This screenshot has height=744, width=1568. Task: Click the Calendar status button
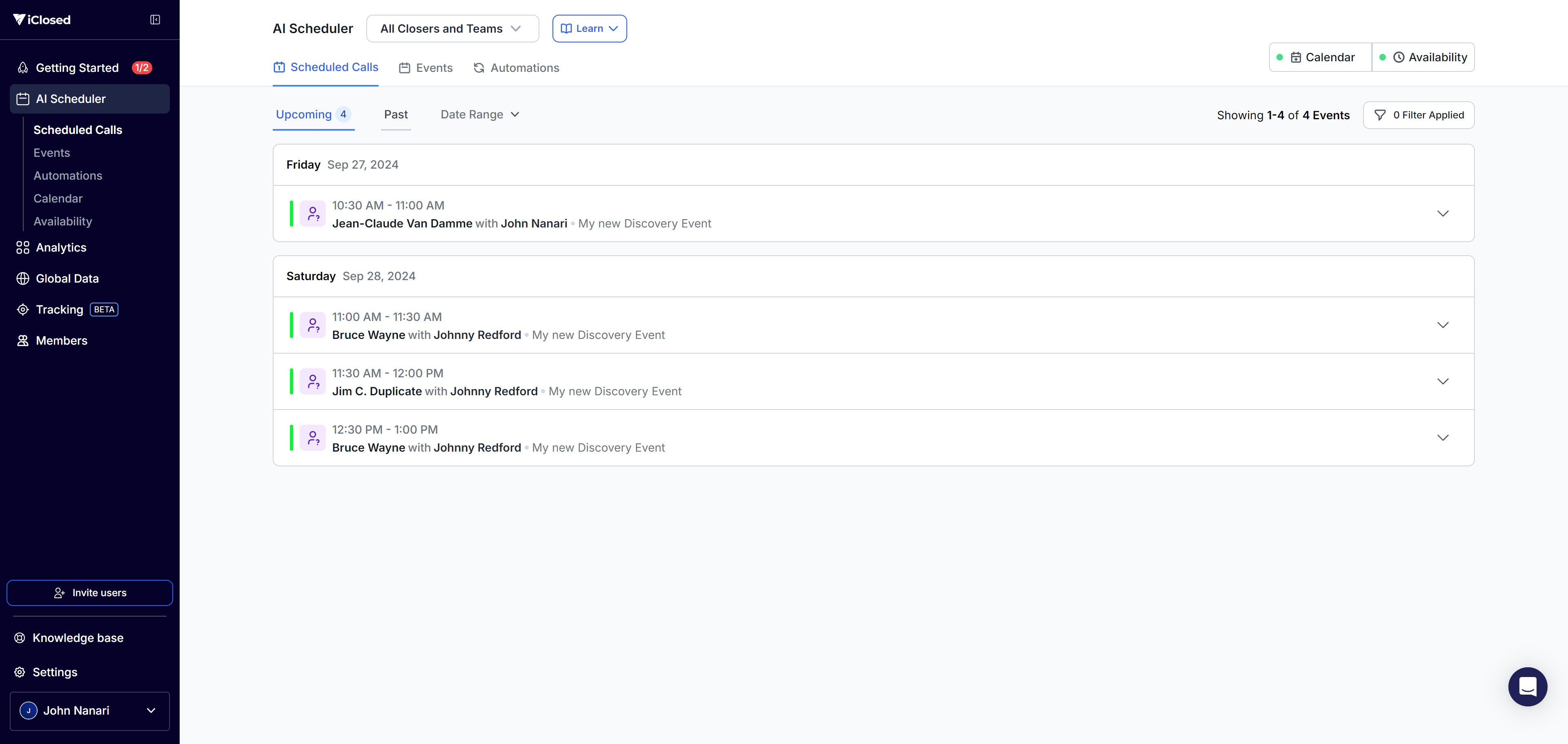pyautogui.click(x=1320, y=57)
